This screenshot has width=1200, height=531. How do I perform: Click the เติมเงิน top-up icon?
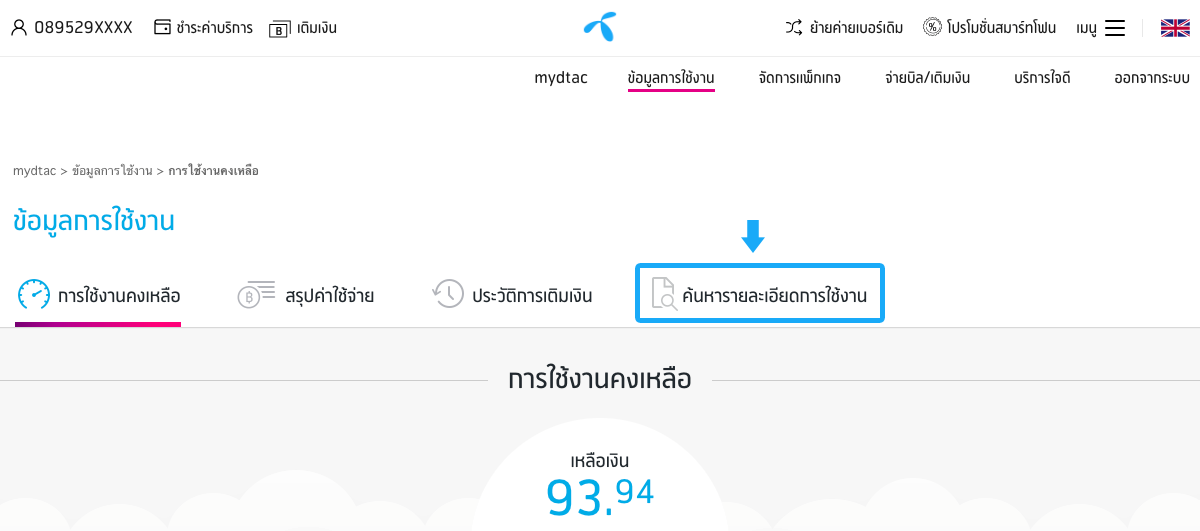(x=279, y=28)
